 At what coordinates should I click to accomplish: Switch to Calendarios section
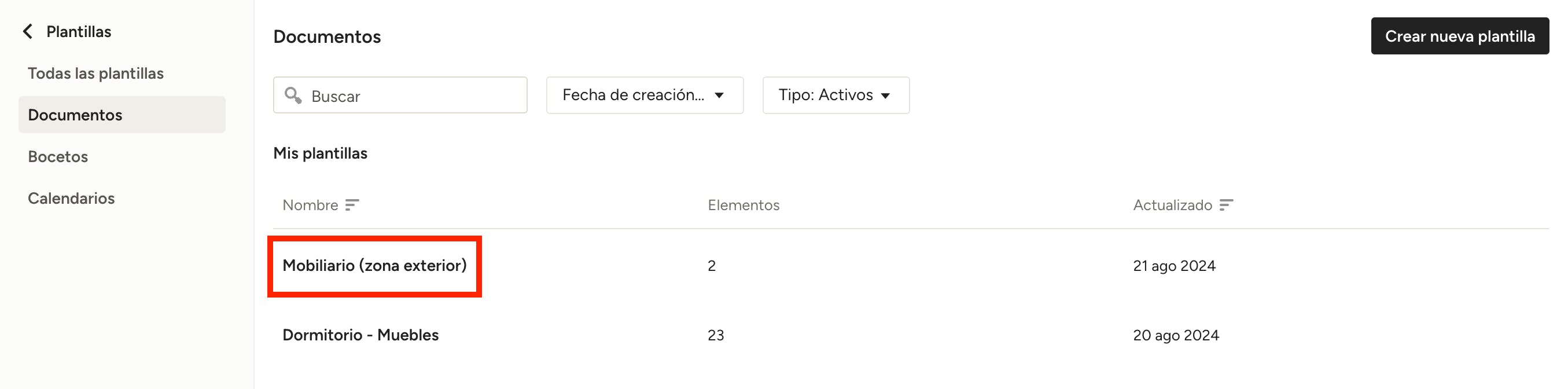pyautogui.click(x=71, y=198)
